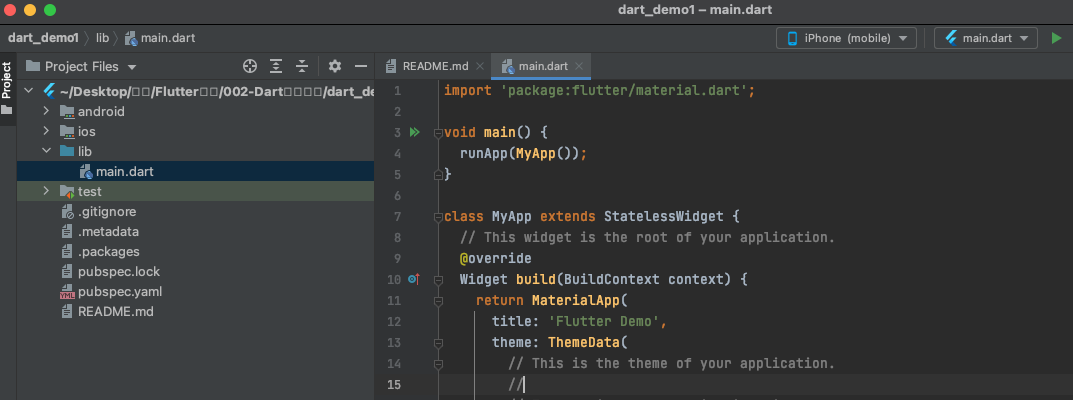The height and width of the screenshot is (400, 1073).
Task: Open Project panel gear settings
Action: [335, 66]
